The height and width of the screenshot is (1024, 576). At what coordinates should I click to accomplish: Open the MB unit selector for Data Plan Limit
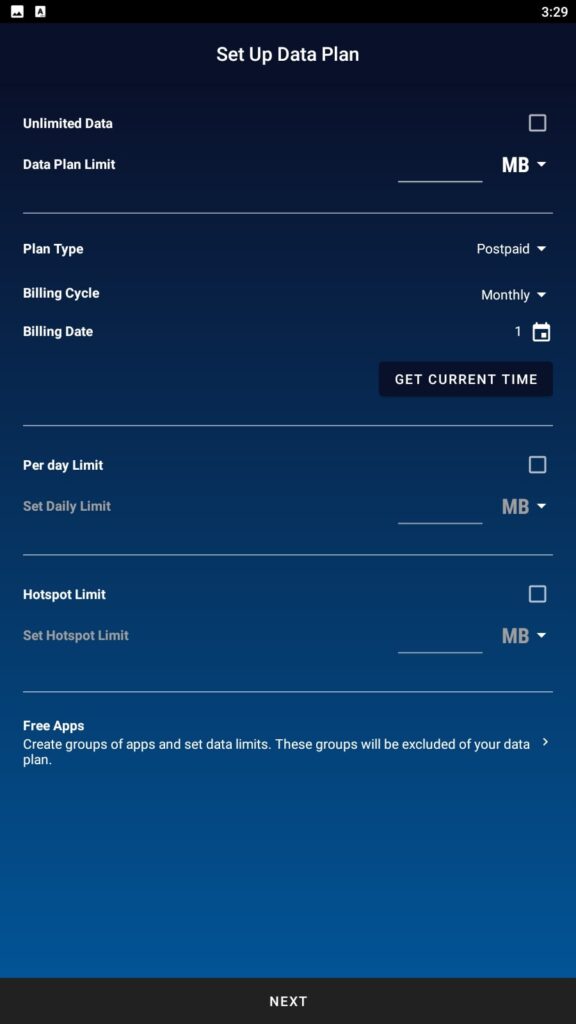coord(522,164)
